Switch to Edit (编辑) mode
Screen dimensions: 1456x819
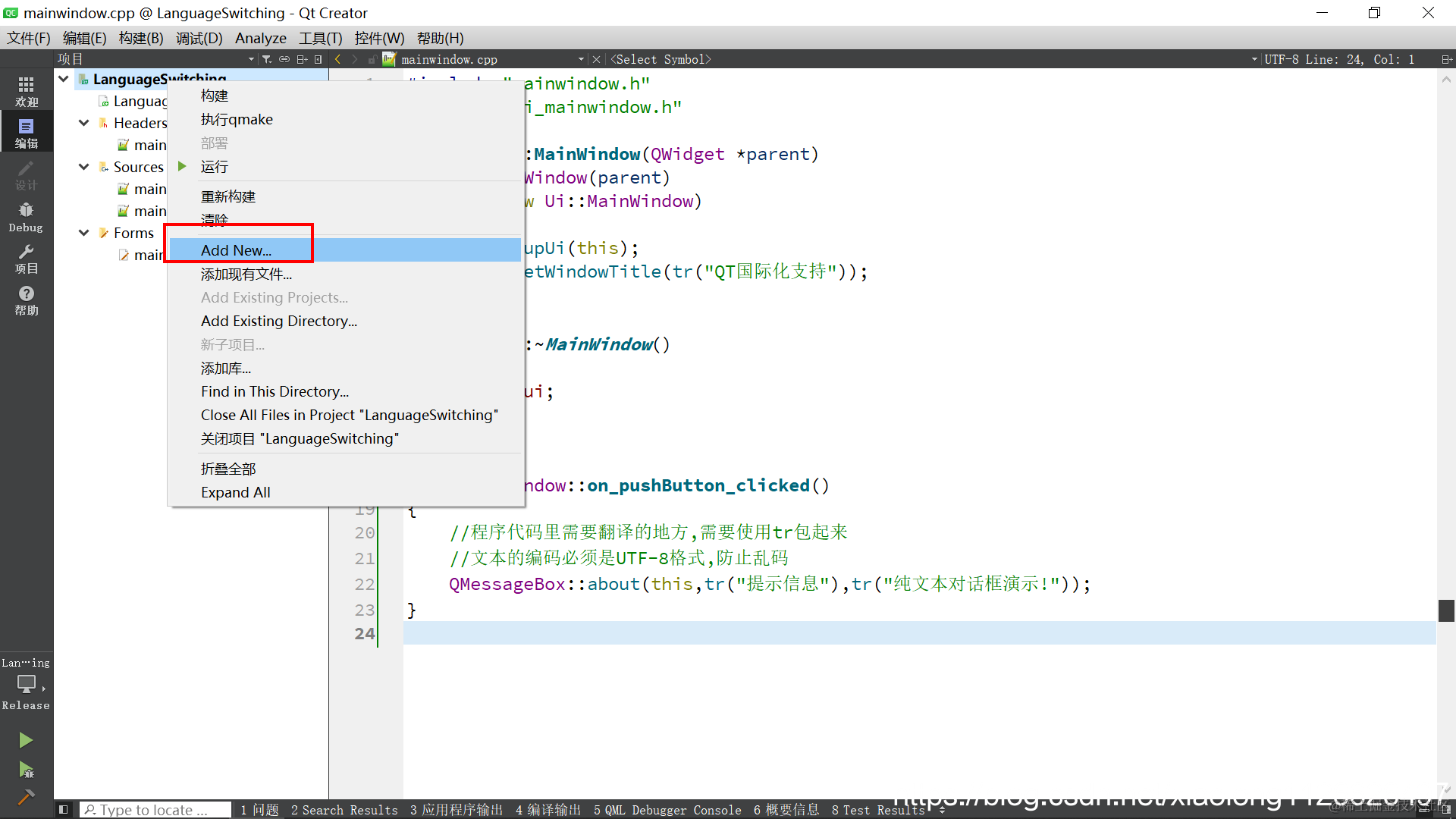(27, 133)
